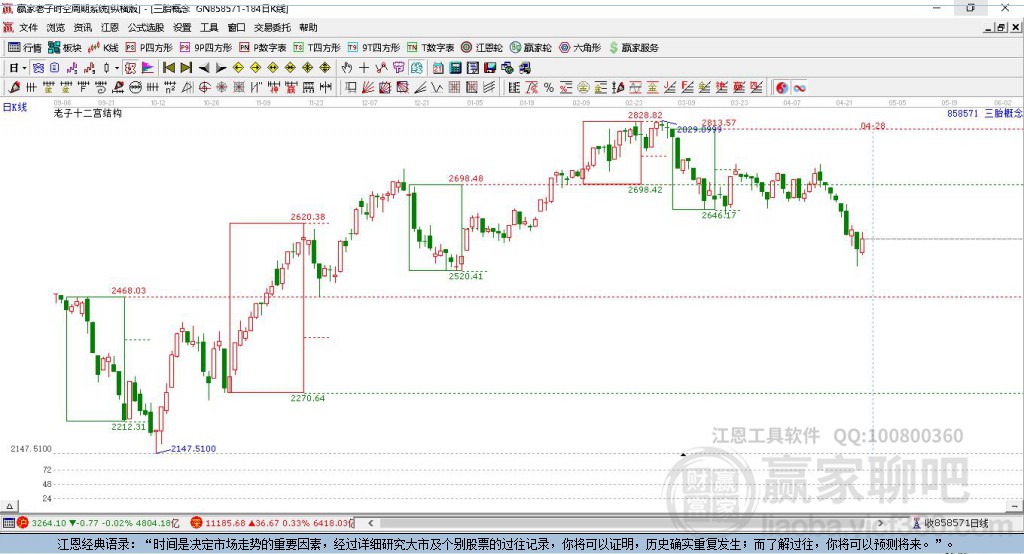
Task: Launch the 赢家轮 wheel tool
Action: (x=531, y=48)
